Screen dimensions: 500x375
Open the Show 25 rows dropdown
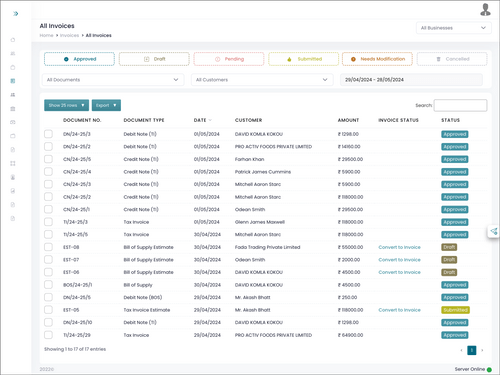[66, 105]
